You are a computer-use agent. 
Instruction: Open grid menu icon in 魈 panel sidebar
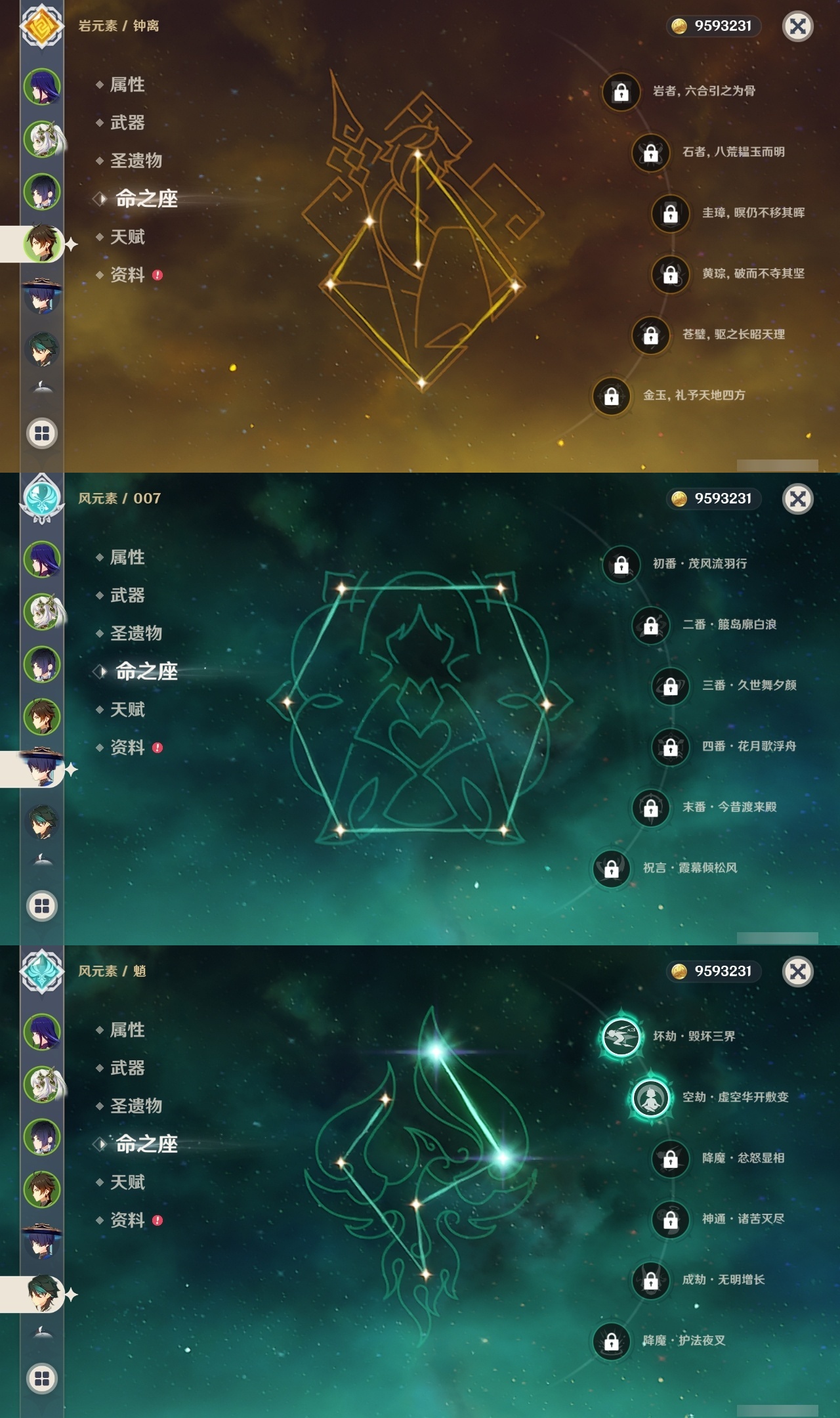pyautogui.click(x=42, y=1379)
